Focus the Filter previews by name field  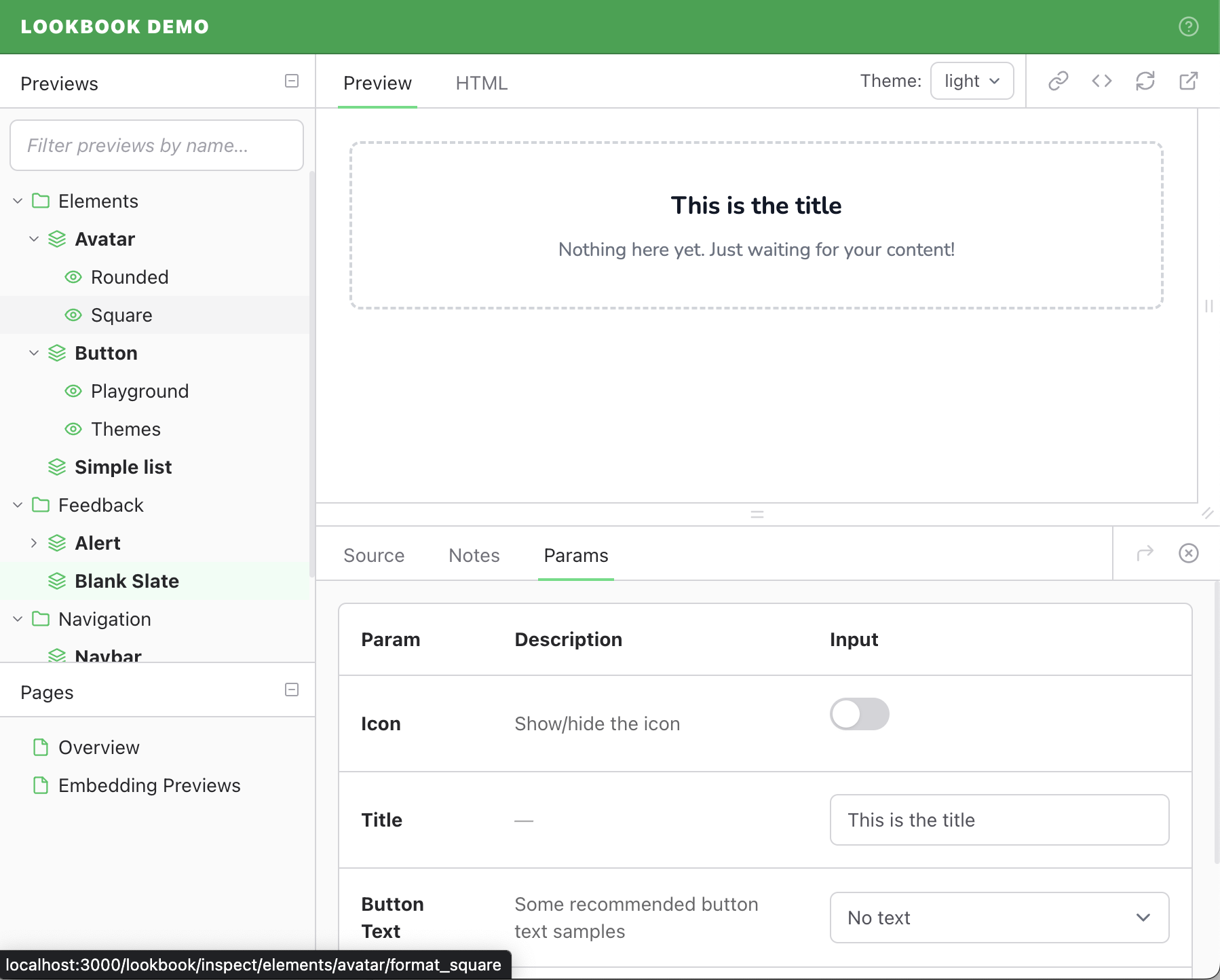tap(157, 145)
